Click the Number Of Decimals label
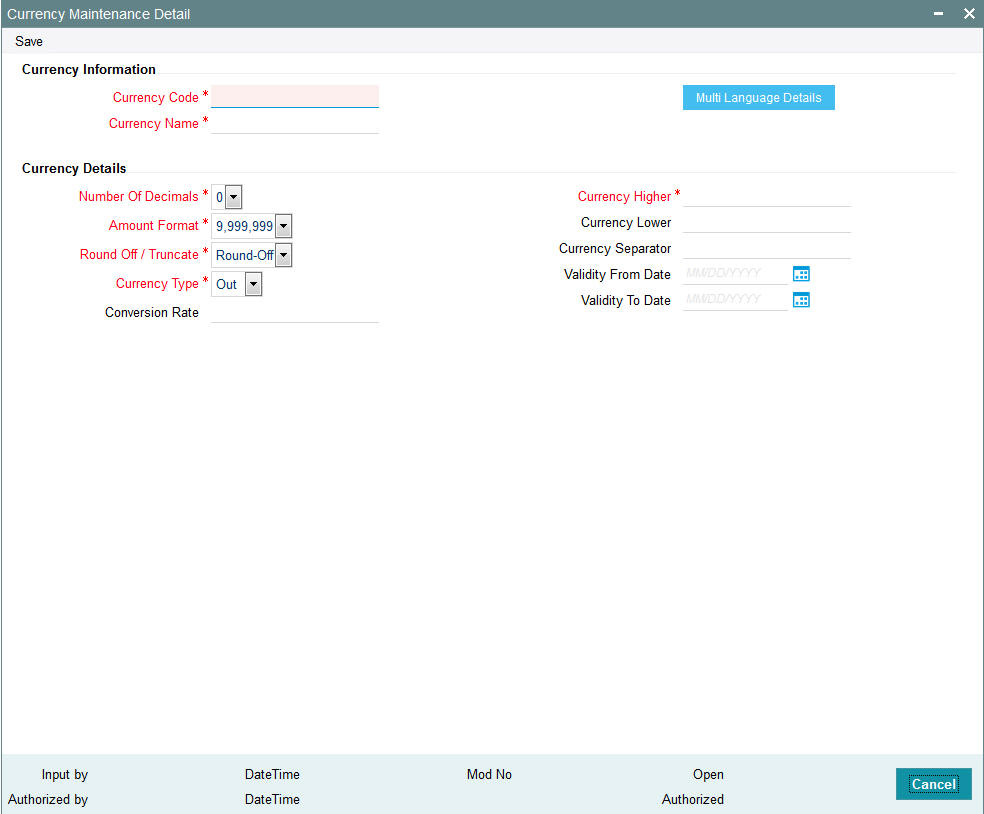This screenshot has width=984, height=814. click(139, 196)
